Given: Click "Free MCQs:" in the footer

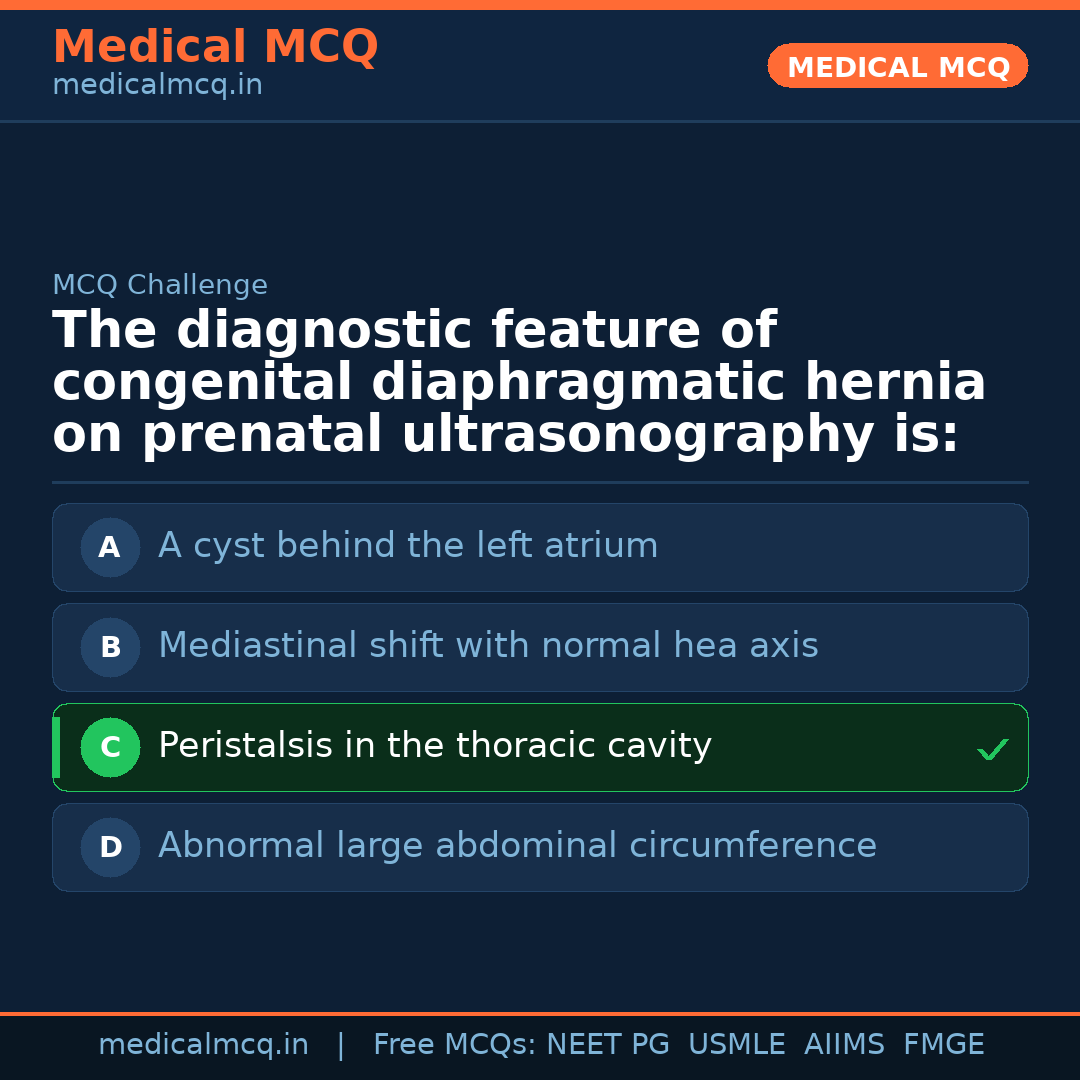Looking at the screenshot, I should tap(455, 1045).
